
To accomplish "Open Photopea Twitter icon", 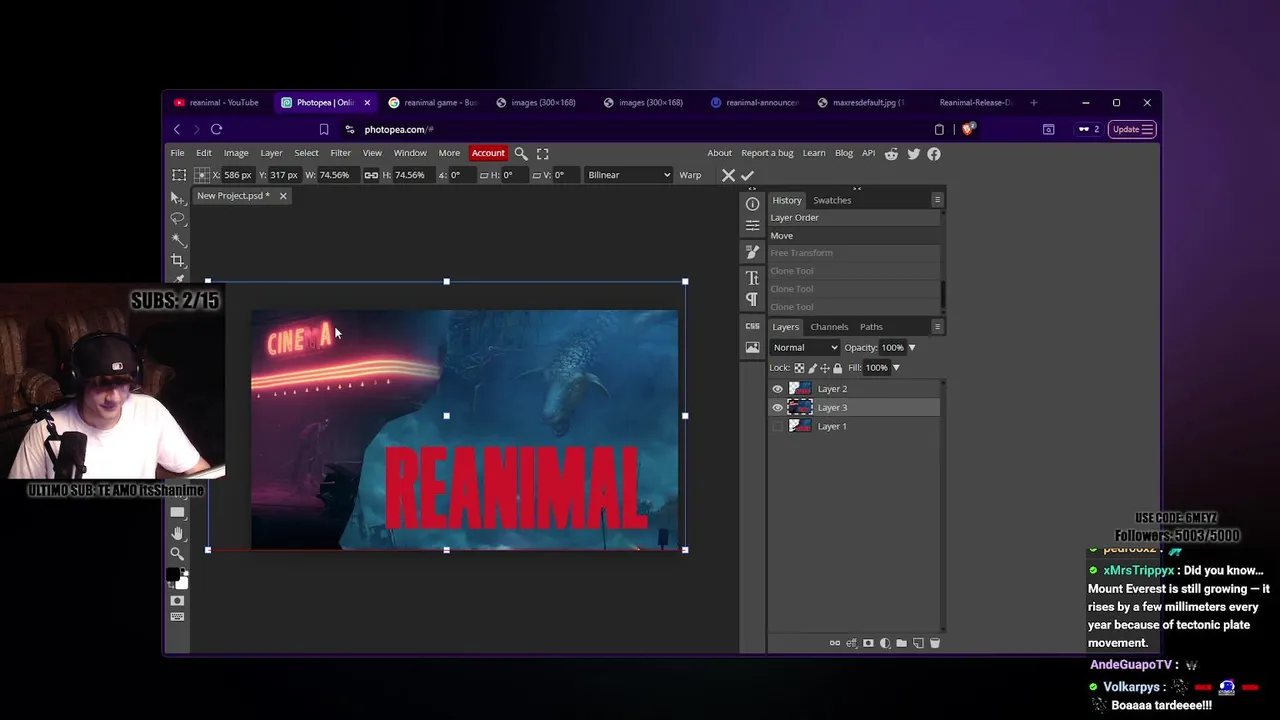I will tap(913, 154).
